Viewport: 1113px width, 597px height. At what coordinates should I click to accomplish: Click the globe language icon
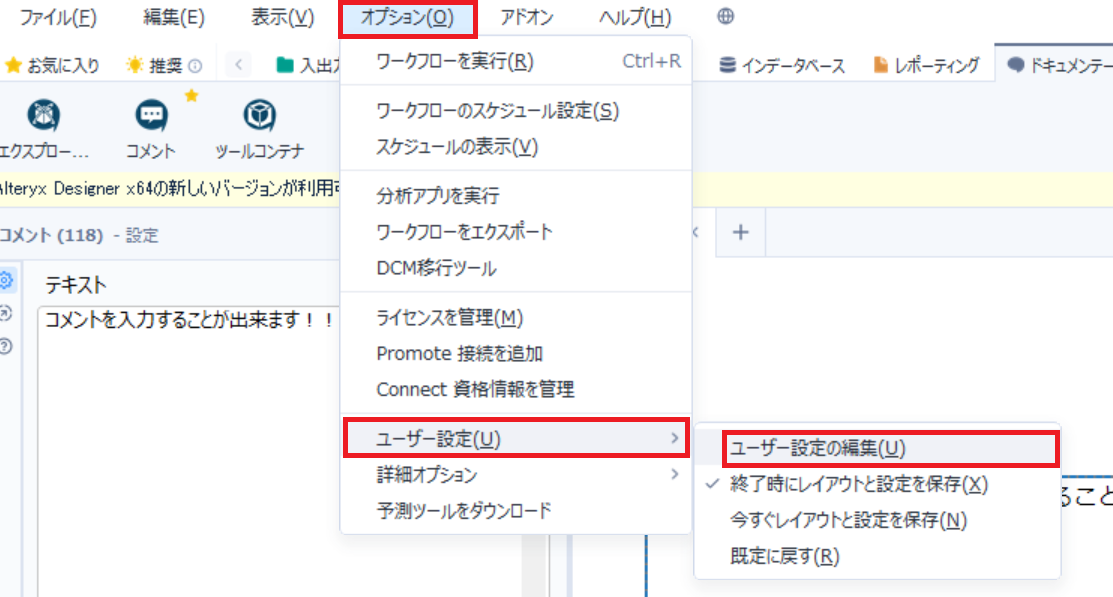coord(725,16)
